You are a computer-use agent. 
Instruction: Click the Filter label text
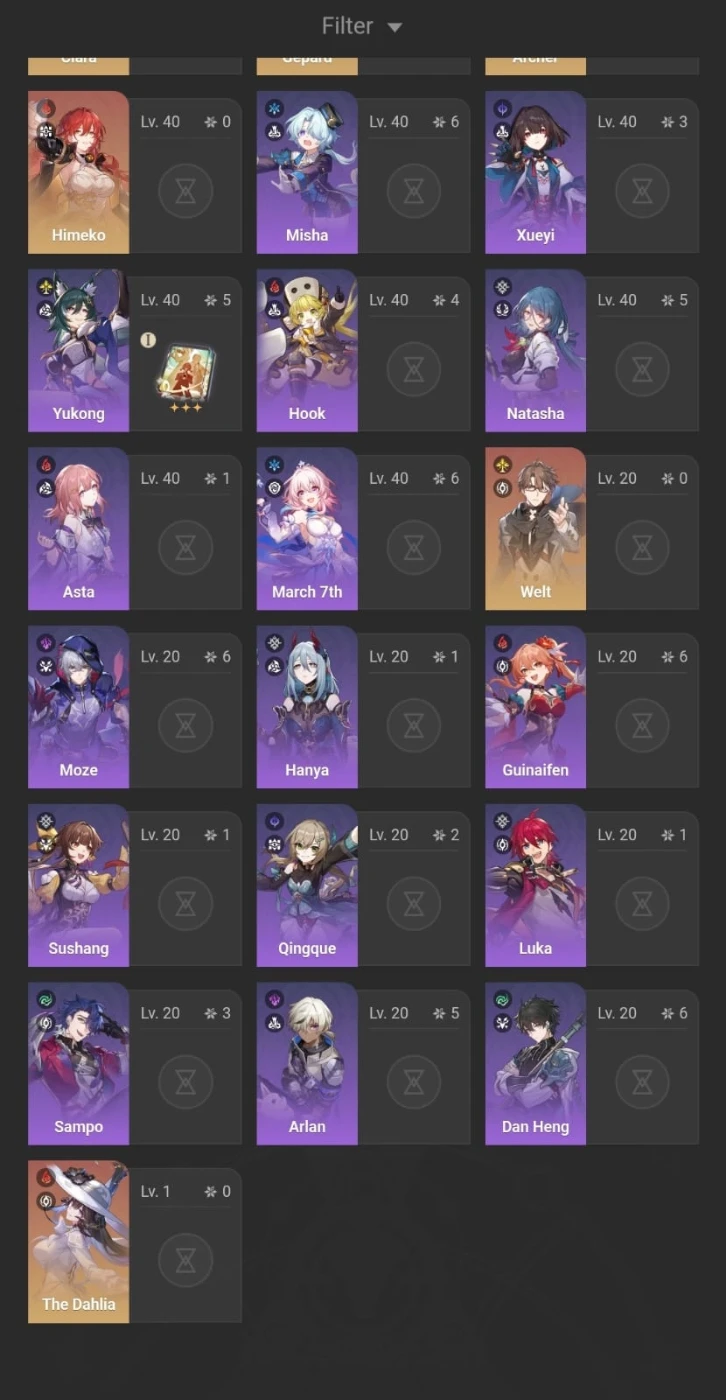347,26
